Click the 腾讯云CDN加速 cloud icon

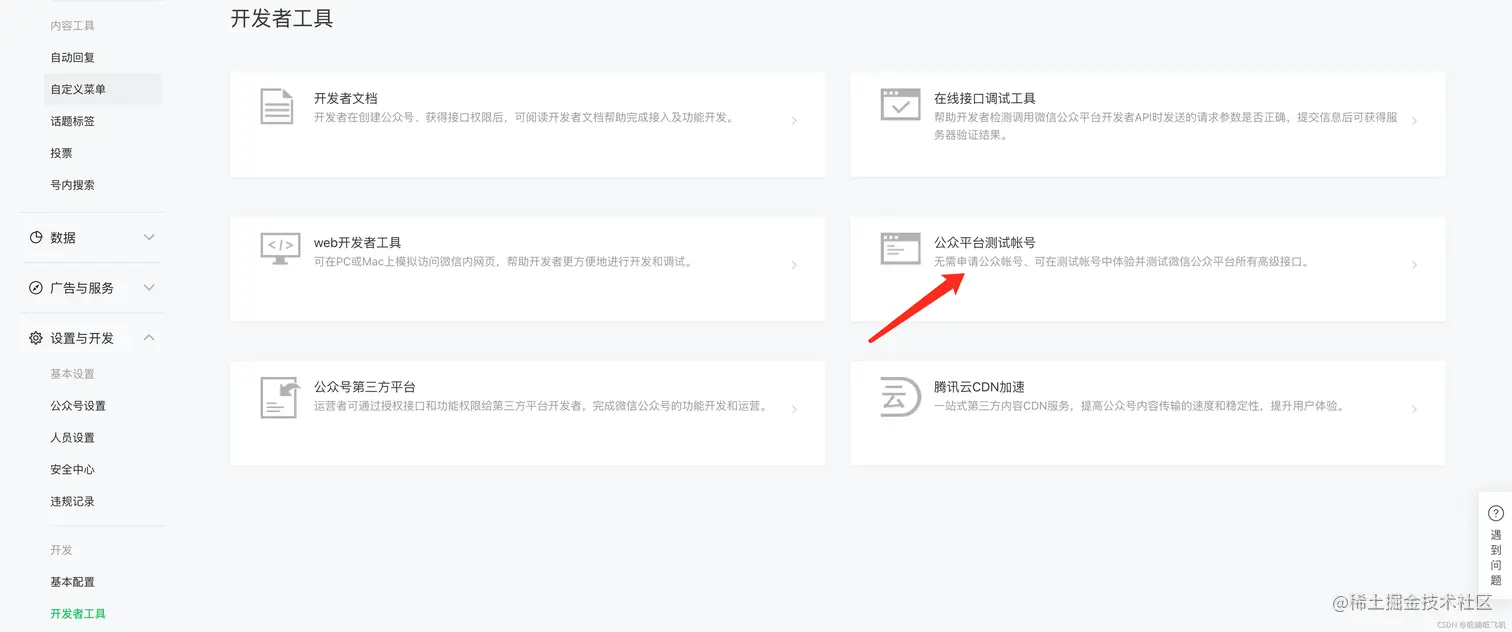click(900, 396)
